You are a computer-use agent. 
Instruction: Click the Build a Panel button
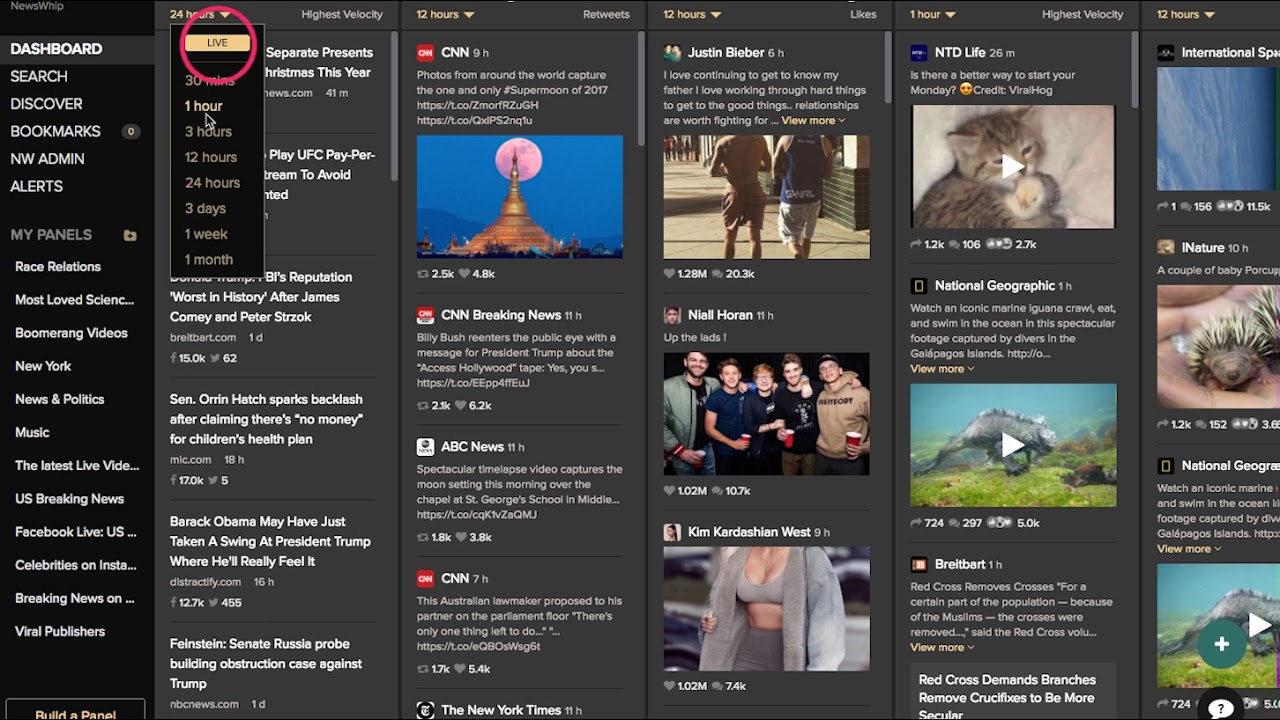(76, 713)
